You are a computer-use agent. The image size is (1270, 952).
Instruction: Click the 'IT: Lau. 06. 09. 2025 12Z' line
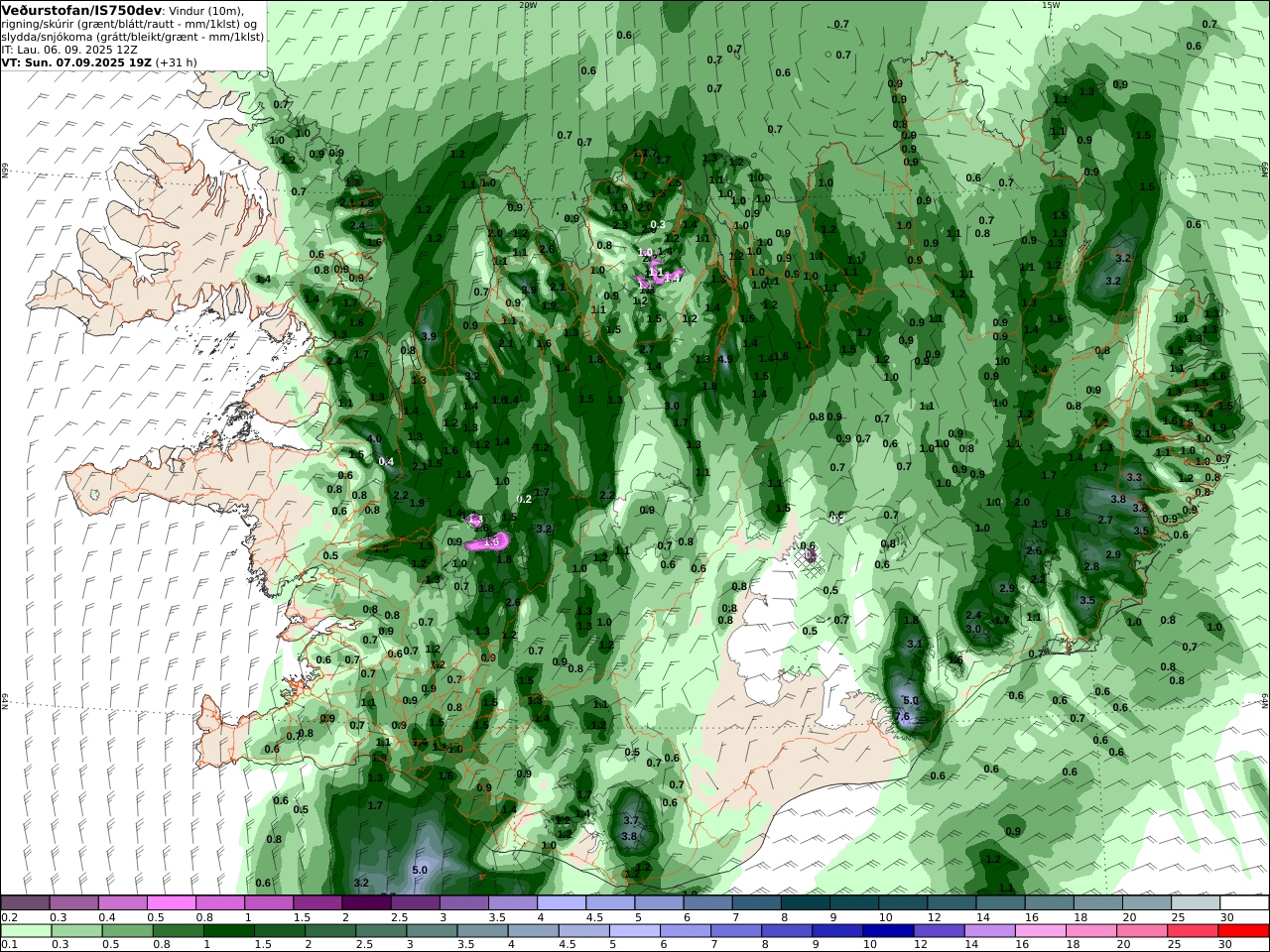pyautogui.click(x=69, y=49)
